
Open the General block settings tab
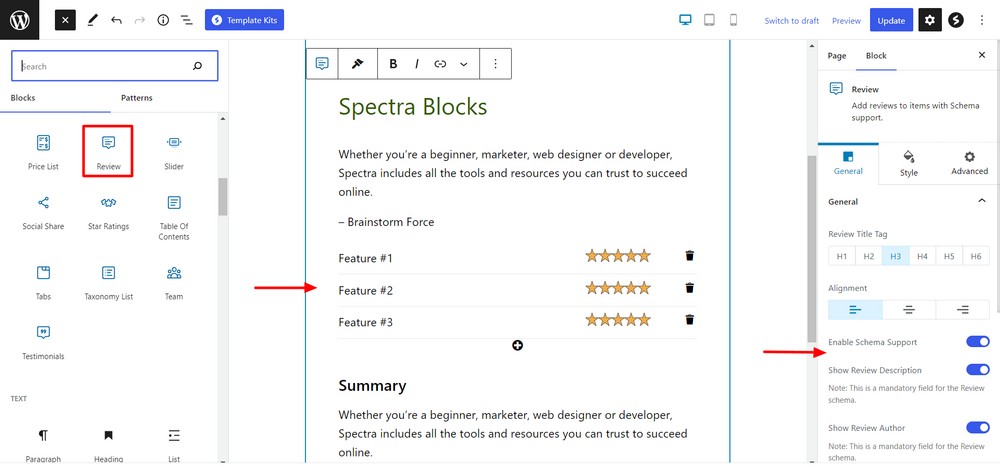[x=848, y=163]
